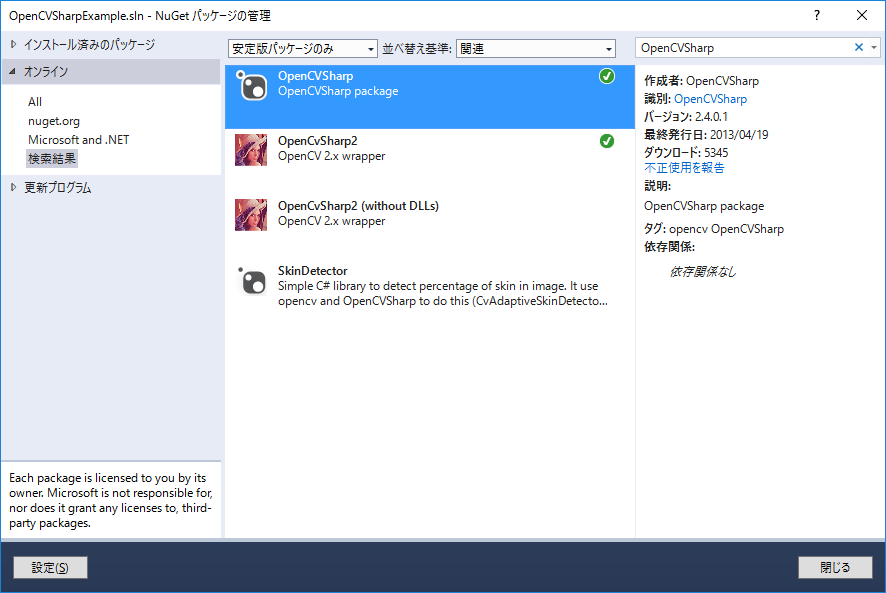886x593 pixels.
Task: Select the OpenCvSharp2 package title
Action: click(x=318, y=141)
